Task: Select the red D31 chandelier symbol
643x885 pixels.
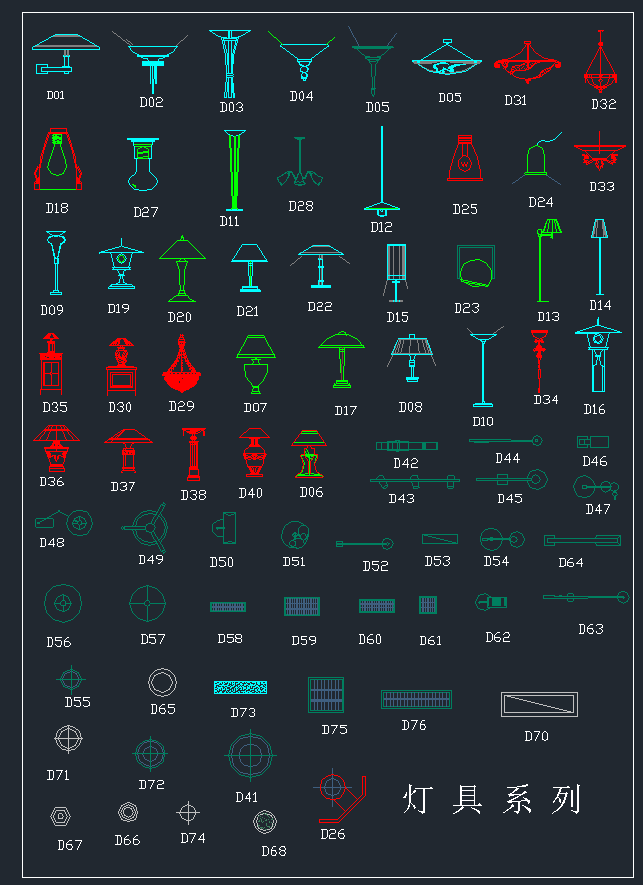Action: [x=528, y=63]
